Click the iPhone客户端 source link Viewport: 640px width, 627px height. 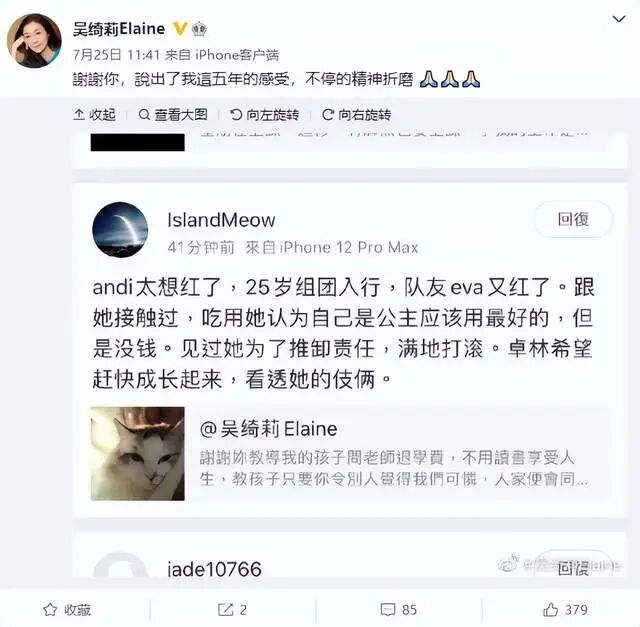point(237,55)
